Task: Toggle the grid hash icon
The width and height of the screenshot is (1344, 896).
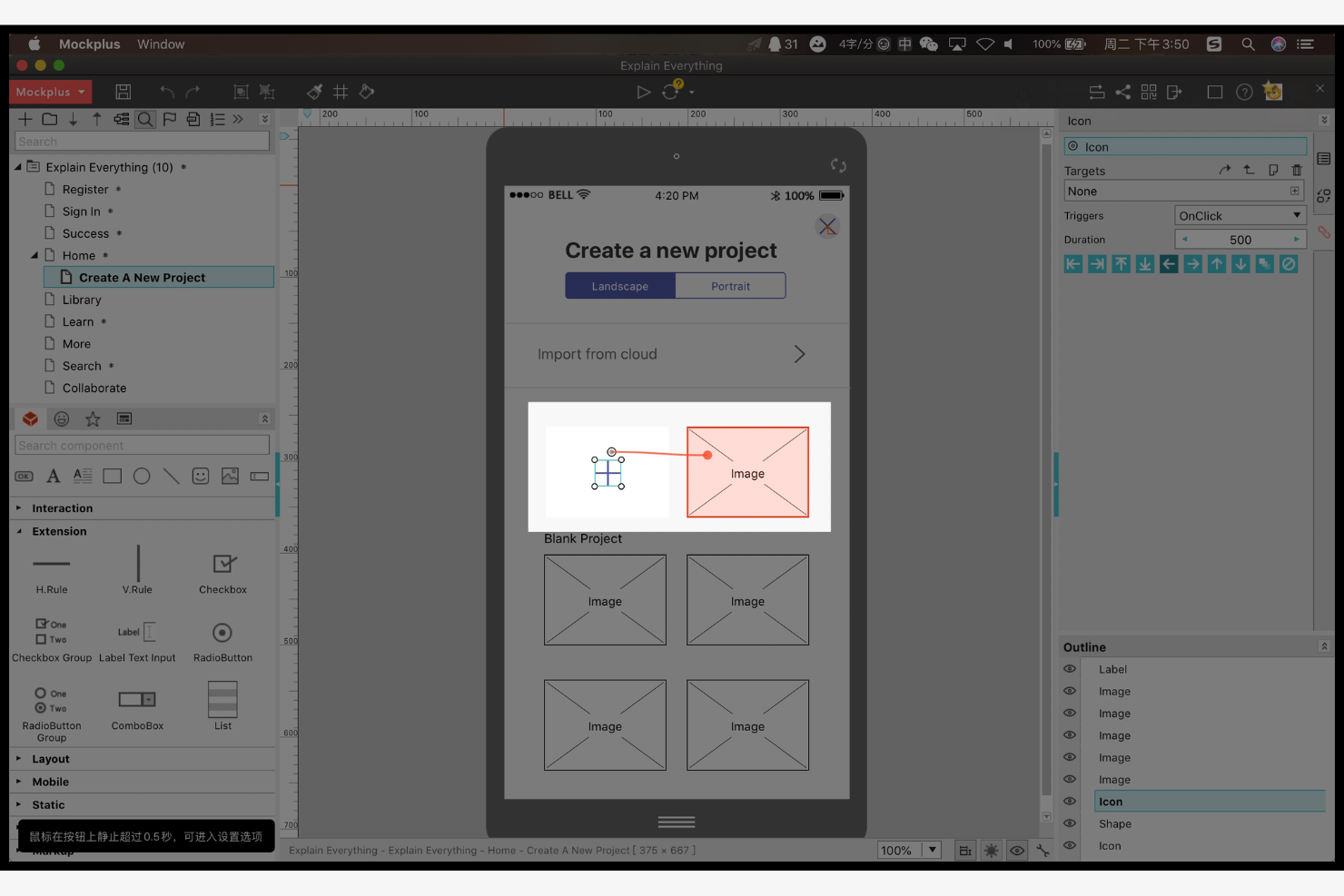Action: 341,92
